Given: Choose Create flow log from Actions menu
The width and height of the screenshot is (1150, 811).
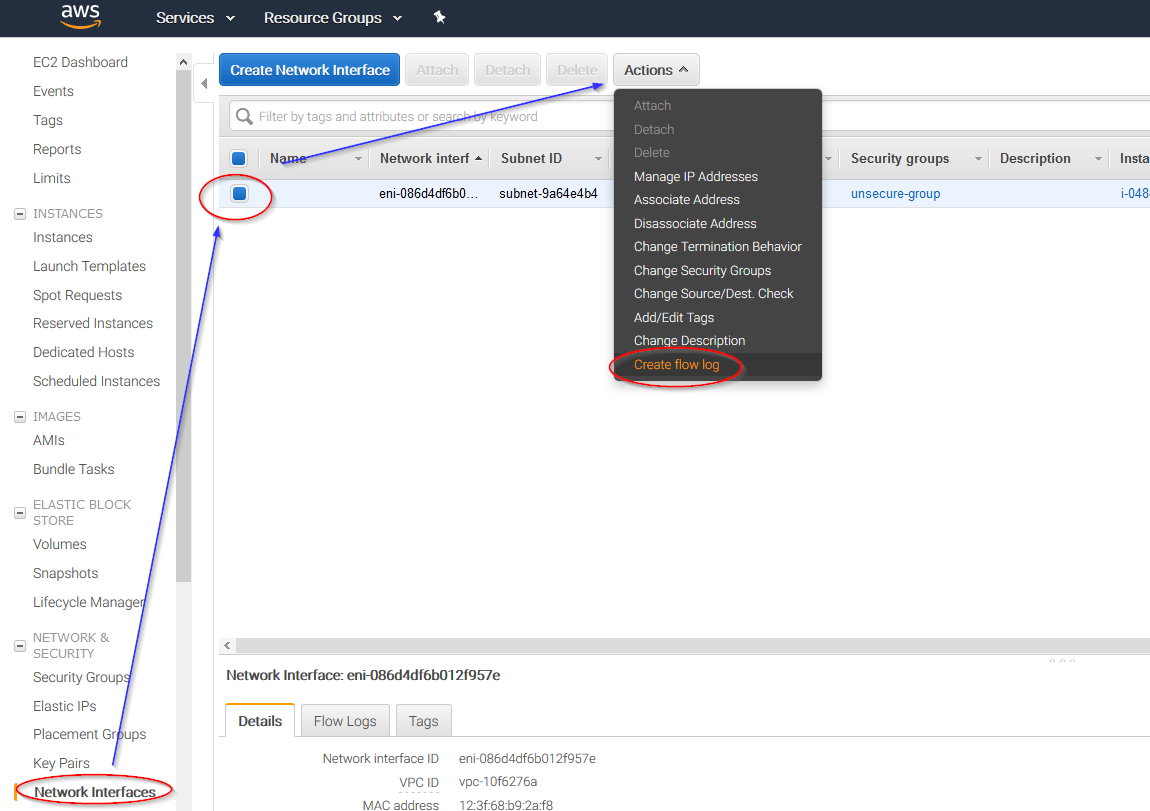Looking at the screenshot, I should tap(676, 365).
